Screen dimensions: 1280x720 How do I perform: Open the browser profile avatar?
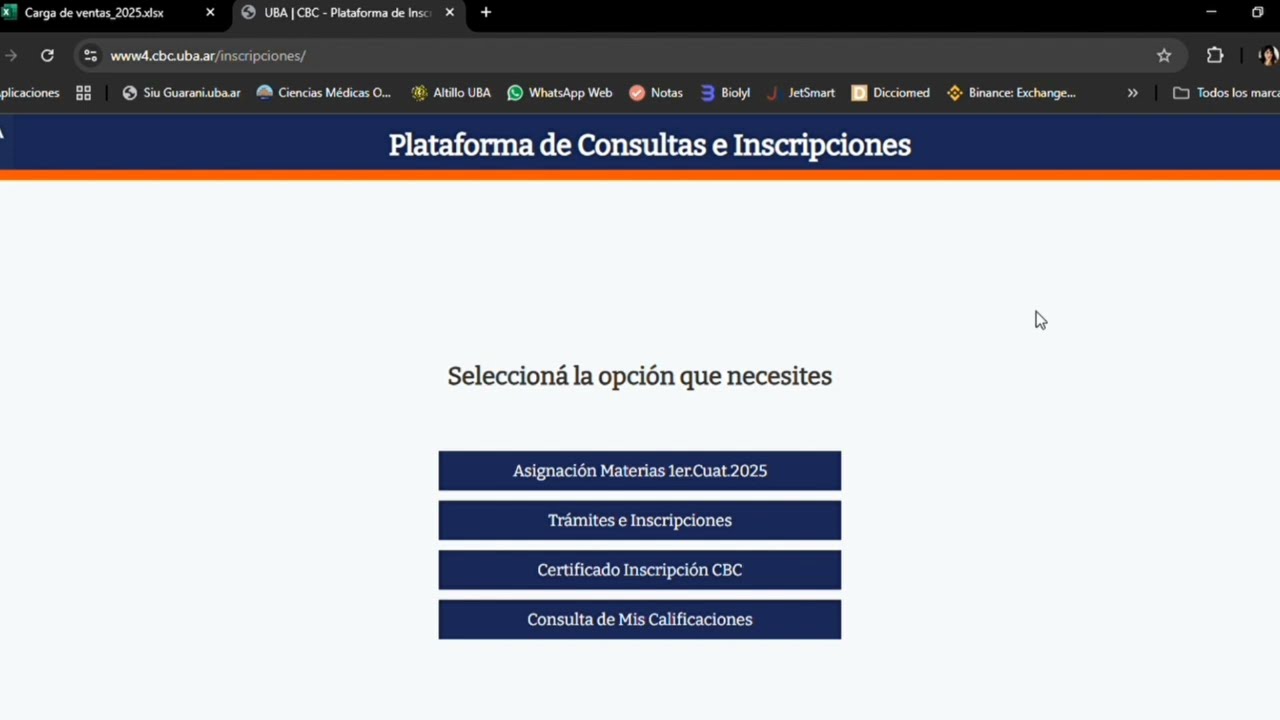[x=1268, y=56]
